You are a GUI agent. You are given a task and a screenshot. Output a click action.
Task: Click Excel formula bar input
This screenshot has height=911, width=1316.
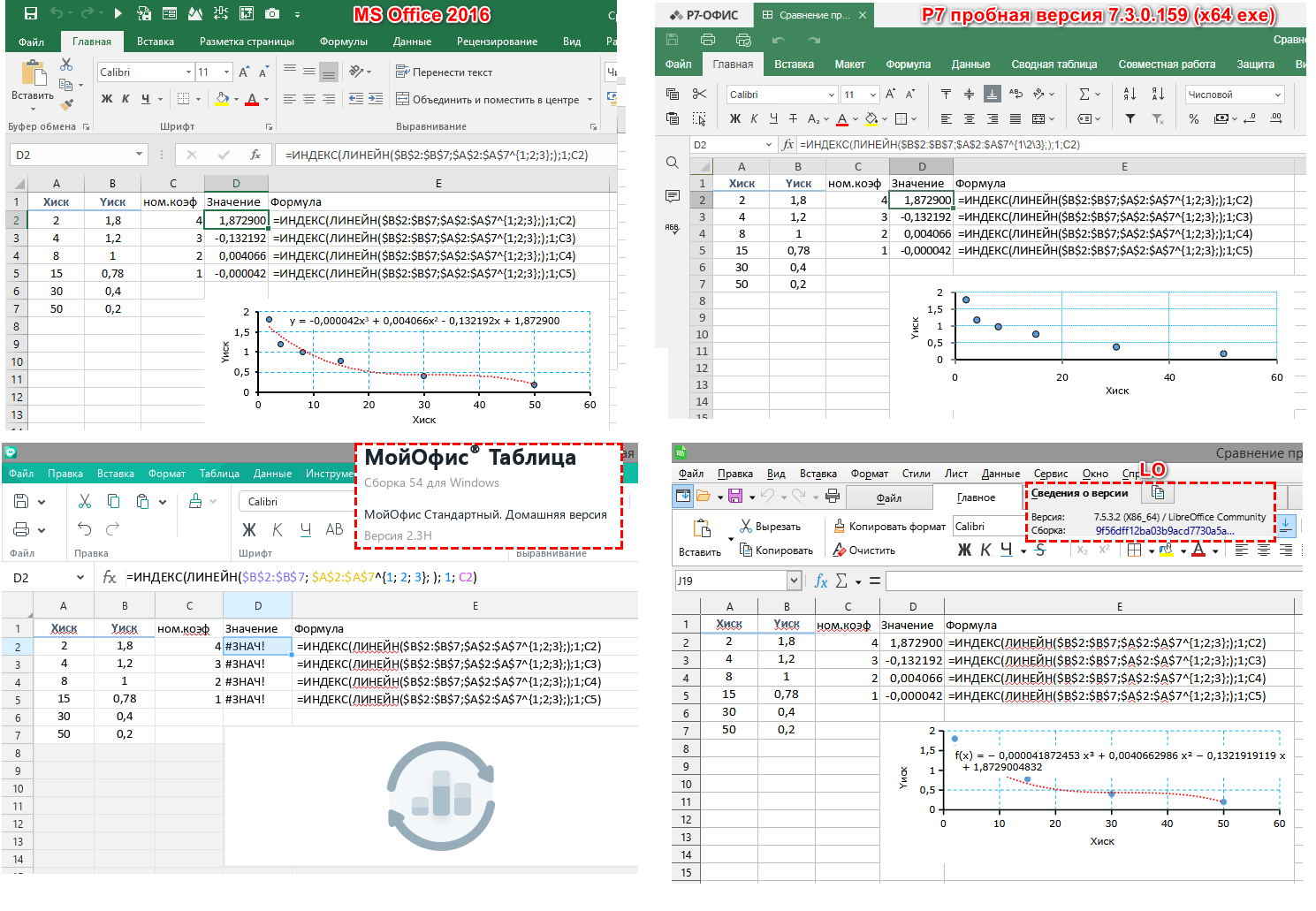click(x=445, y=155)
